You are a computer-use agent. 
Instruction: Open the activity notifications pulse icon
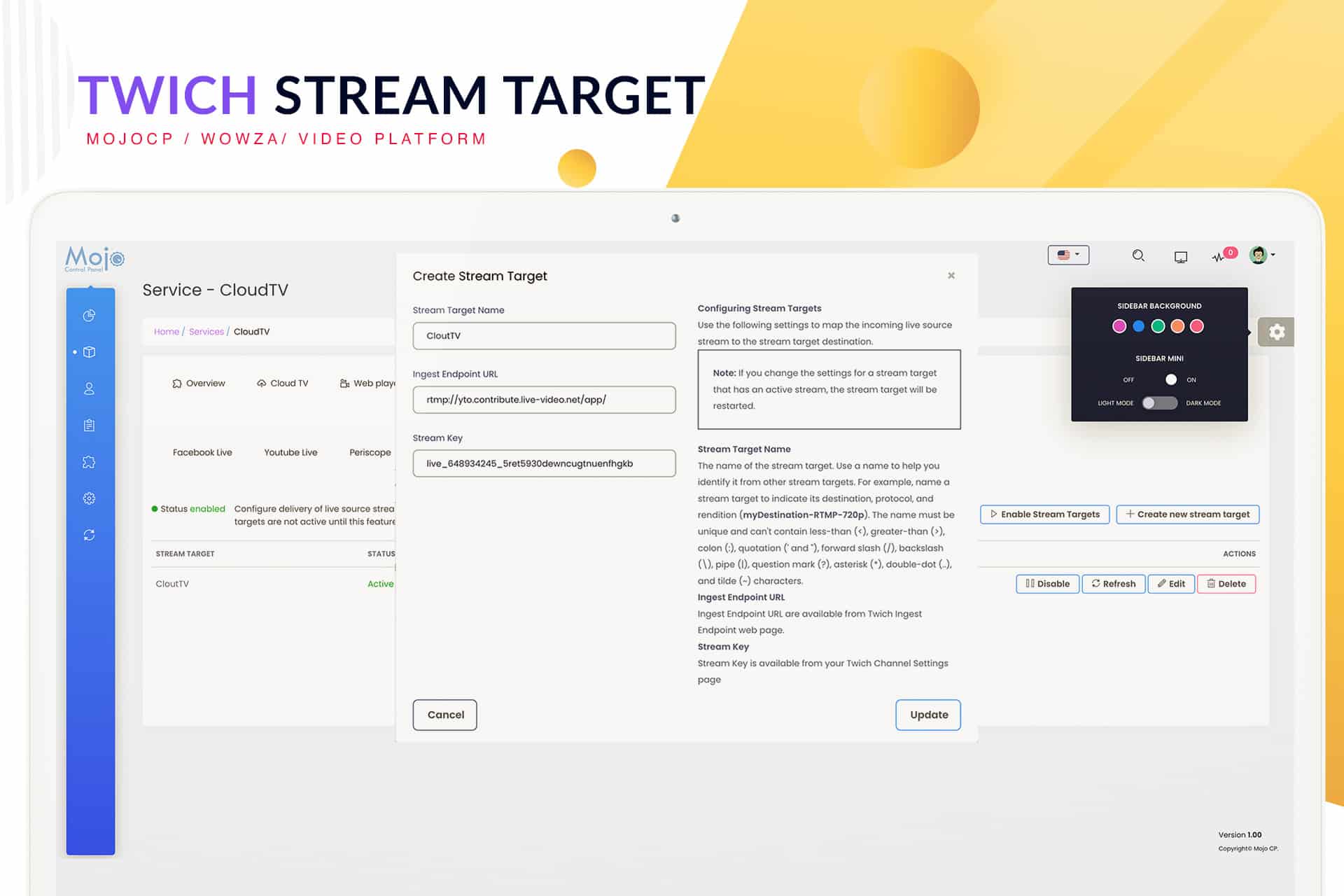tap(1224, 255)
